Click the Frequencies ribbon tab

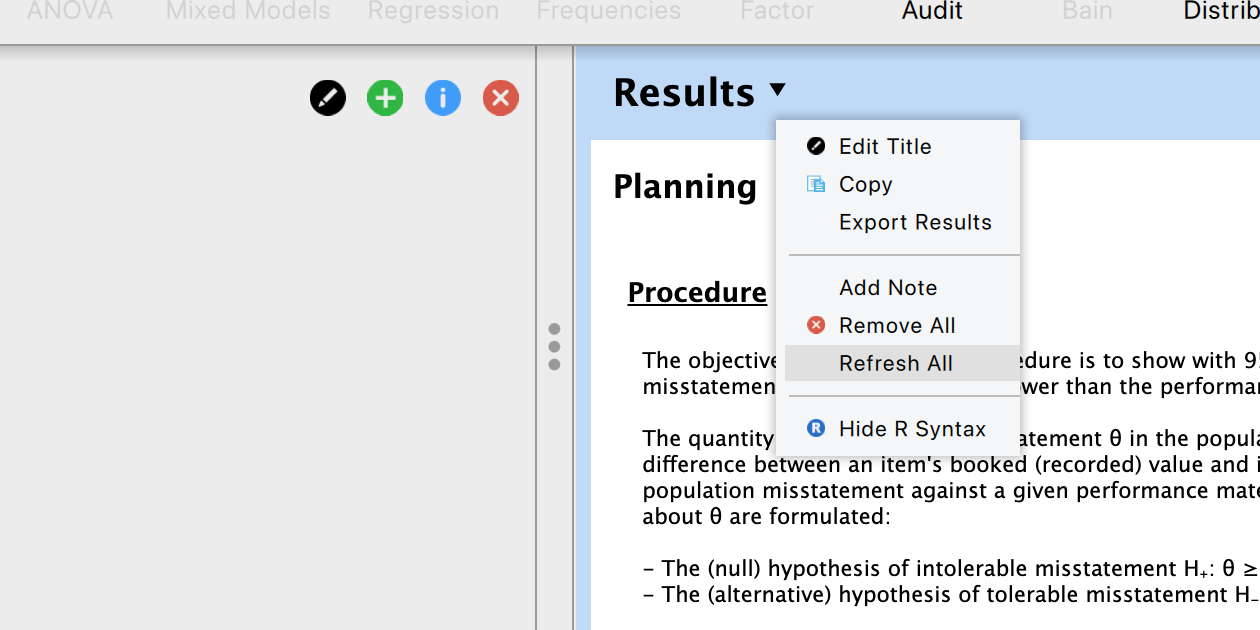coord(607,12)
